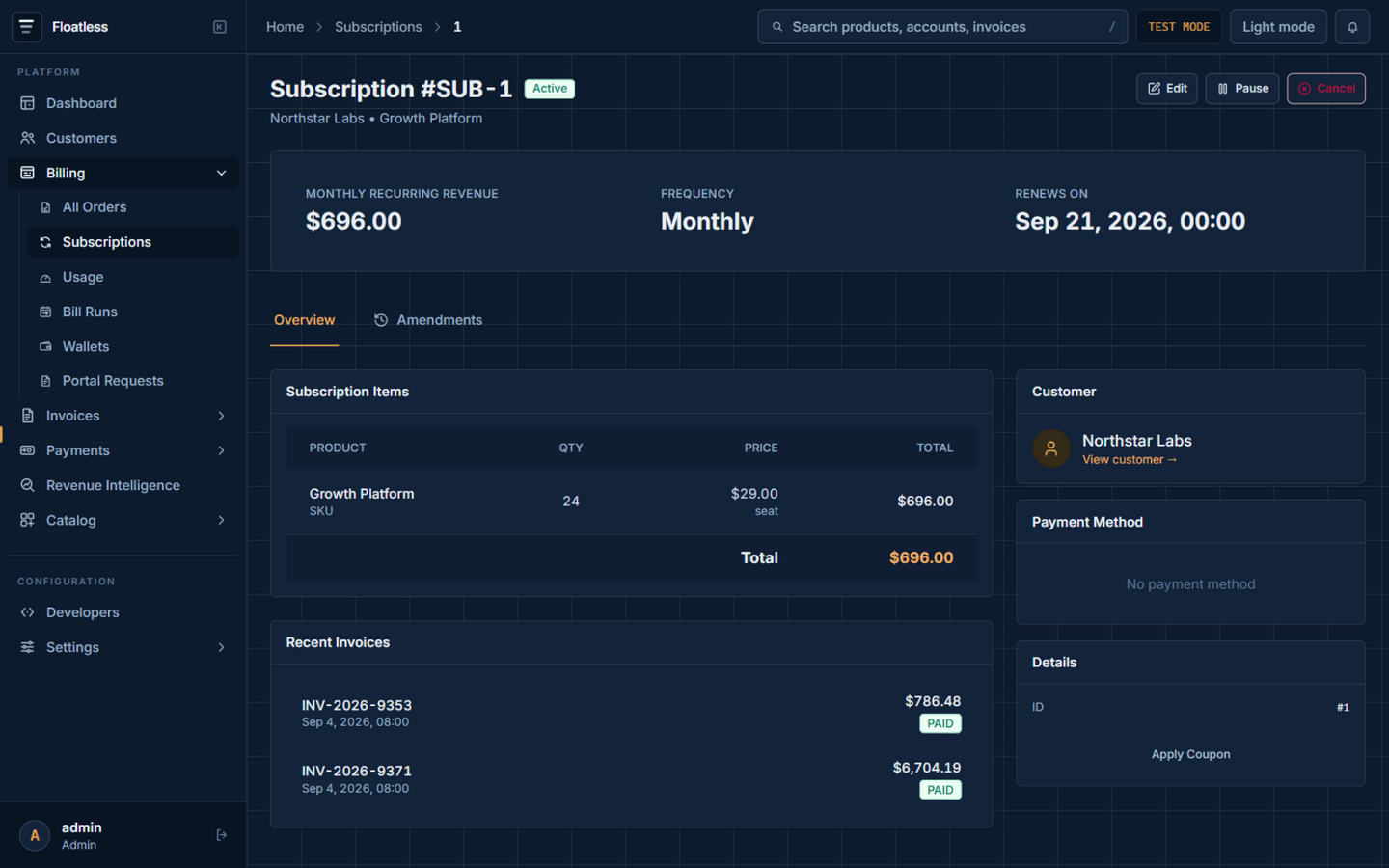Click the Settings sliders icon
The height and width of the screenshot is (868, 1389).
tap(28, 647)
